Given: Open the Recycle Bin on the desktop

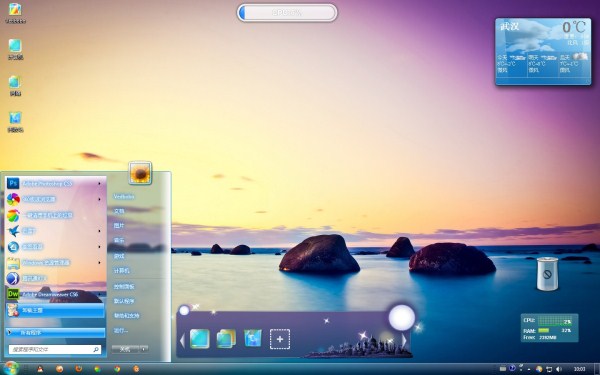Looking at the screenshot, I should coord(547,274).
